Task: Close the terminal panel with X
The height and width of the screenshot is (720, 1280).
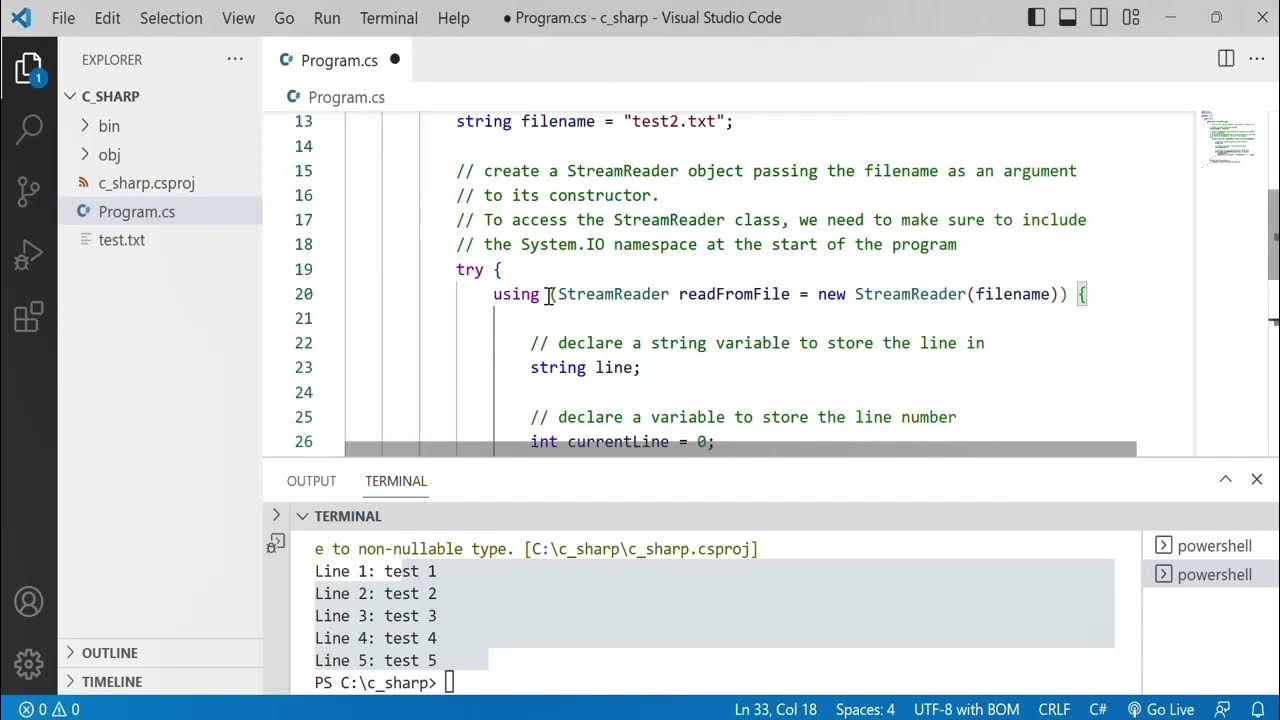Action: (1257, 480)
